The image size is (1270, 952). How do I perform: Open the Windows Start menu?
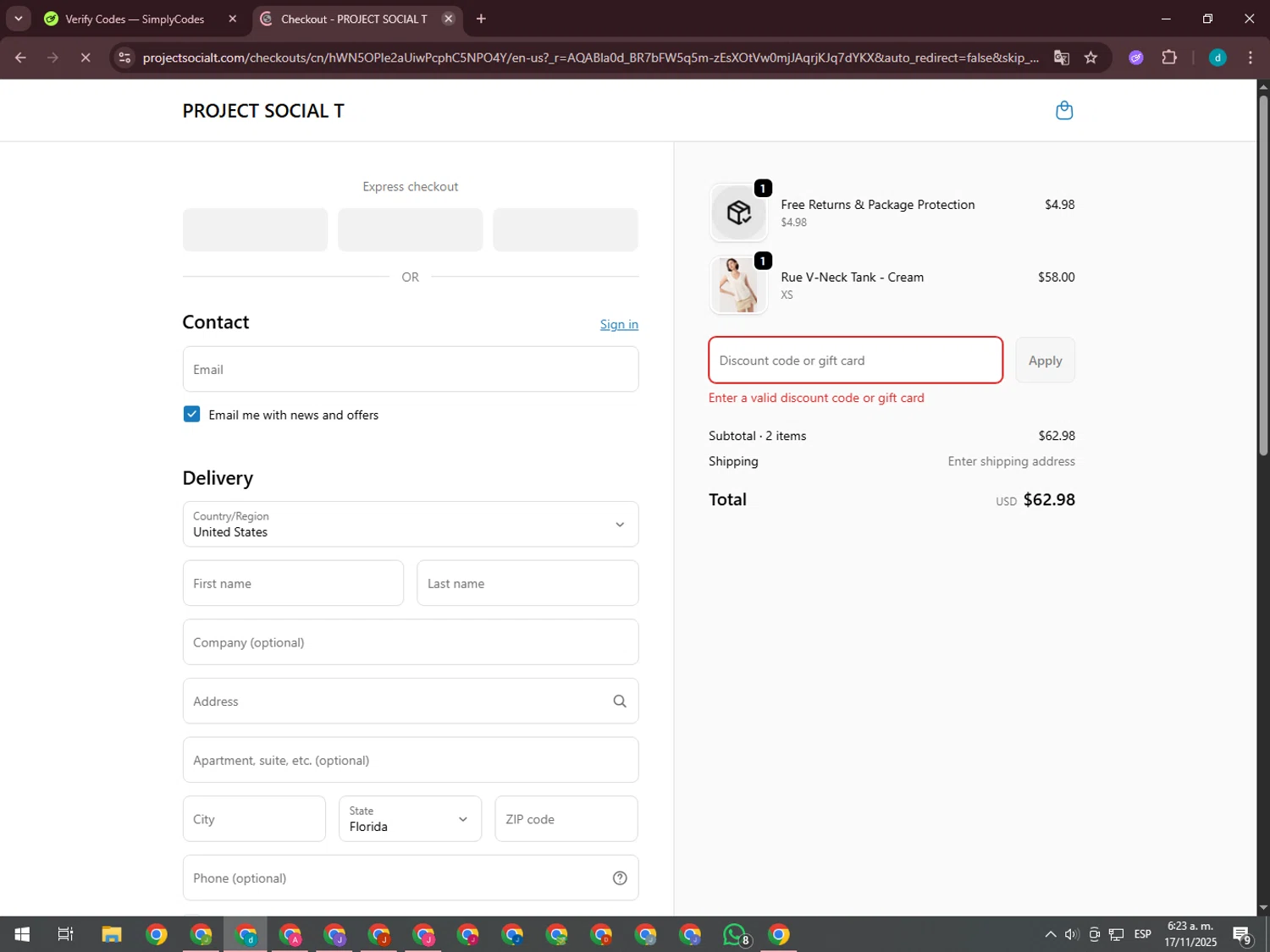click(22, 934)
